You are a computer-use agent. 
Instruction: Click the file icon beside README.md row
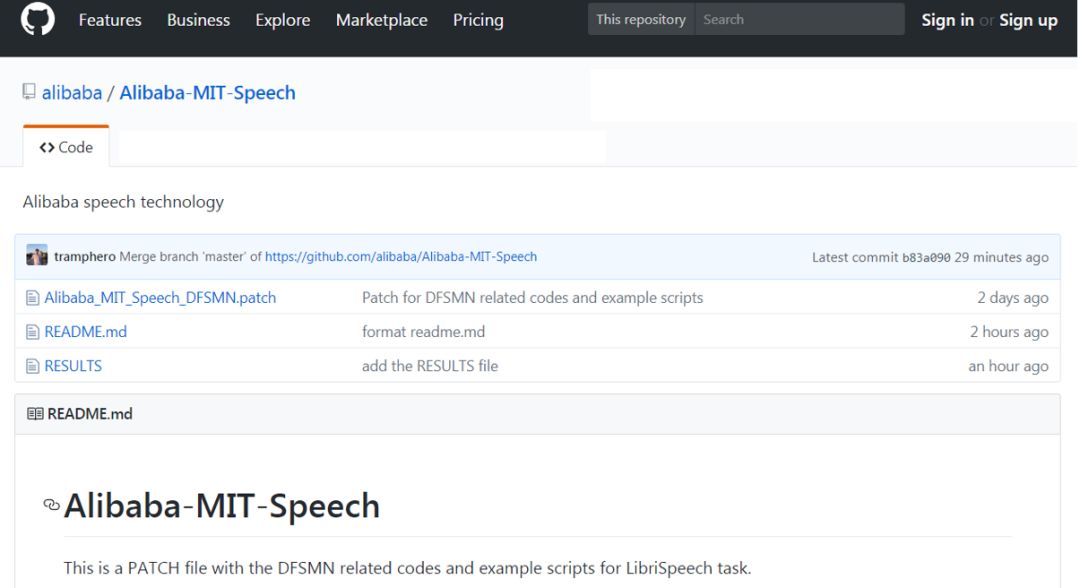pos(32,332)
